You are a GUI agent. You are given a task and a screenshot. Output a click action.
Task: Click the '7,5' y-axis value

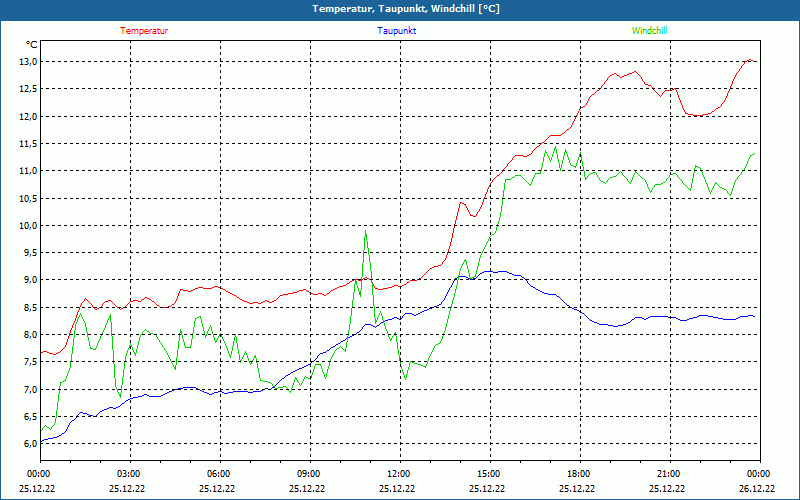click(x=30, y=362)
